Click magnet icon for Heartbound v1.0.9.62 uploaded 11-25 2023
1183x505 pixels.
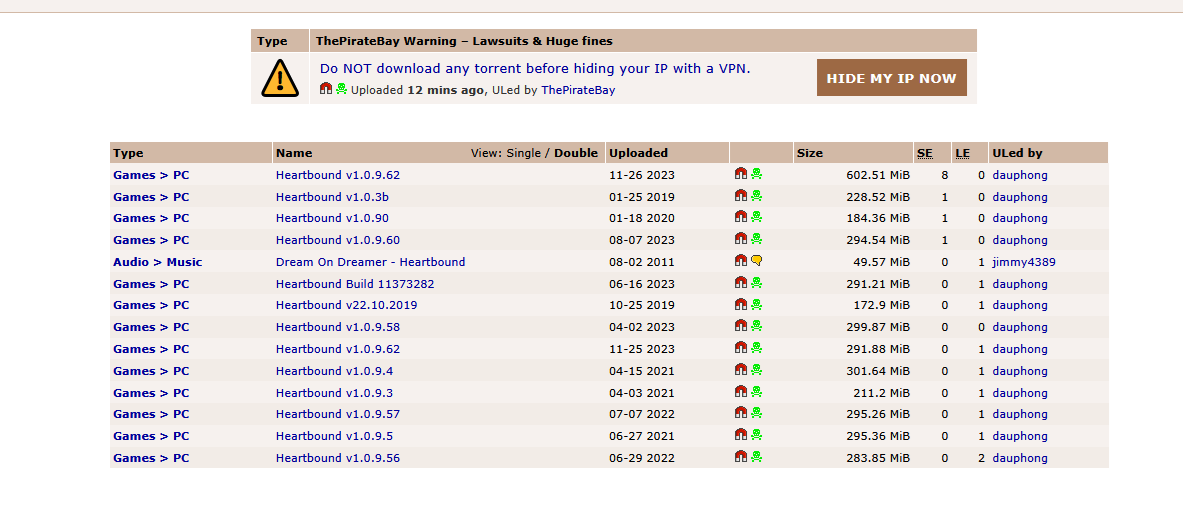741,347
